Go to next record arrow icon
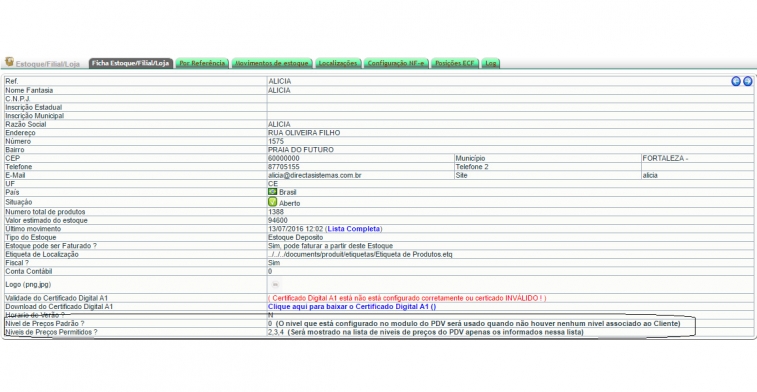The height and width of the screenshot is (392, 757). pyautogui.click(x=747, y=81)
